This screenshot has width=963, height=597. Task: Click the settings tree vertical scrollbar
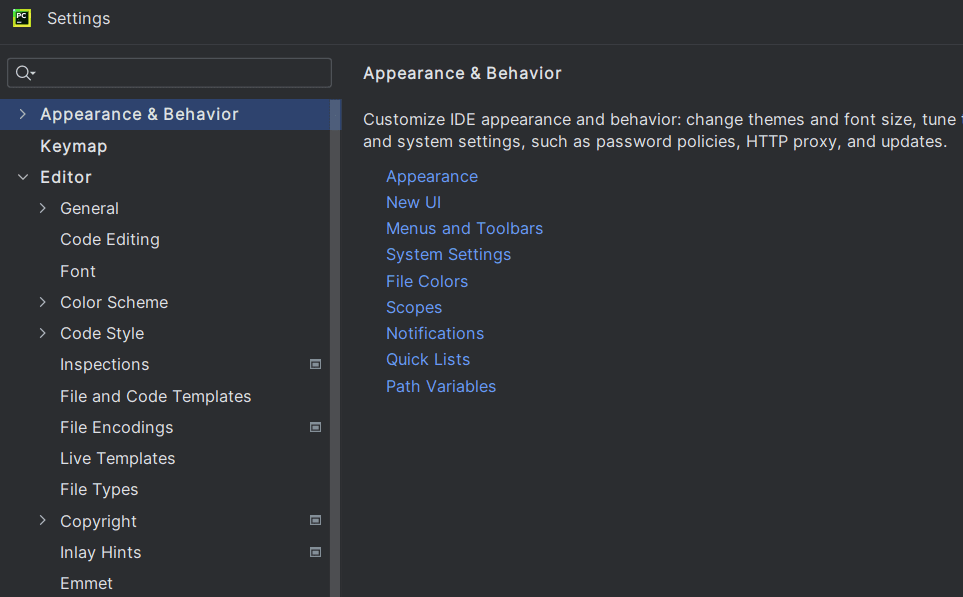[x=336, y=350]
